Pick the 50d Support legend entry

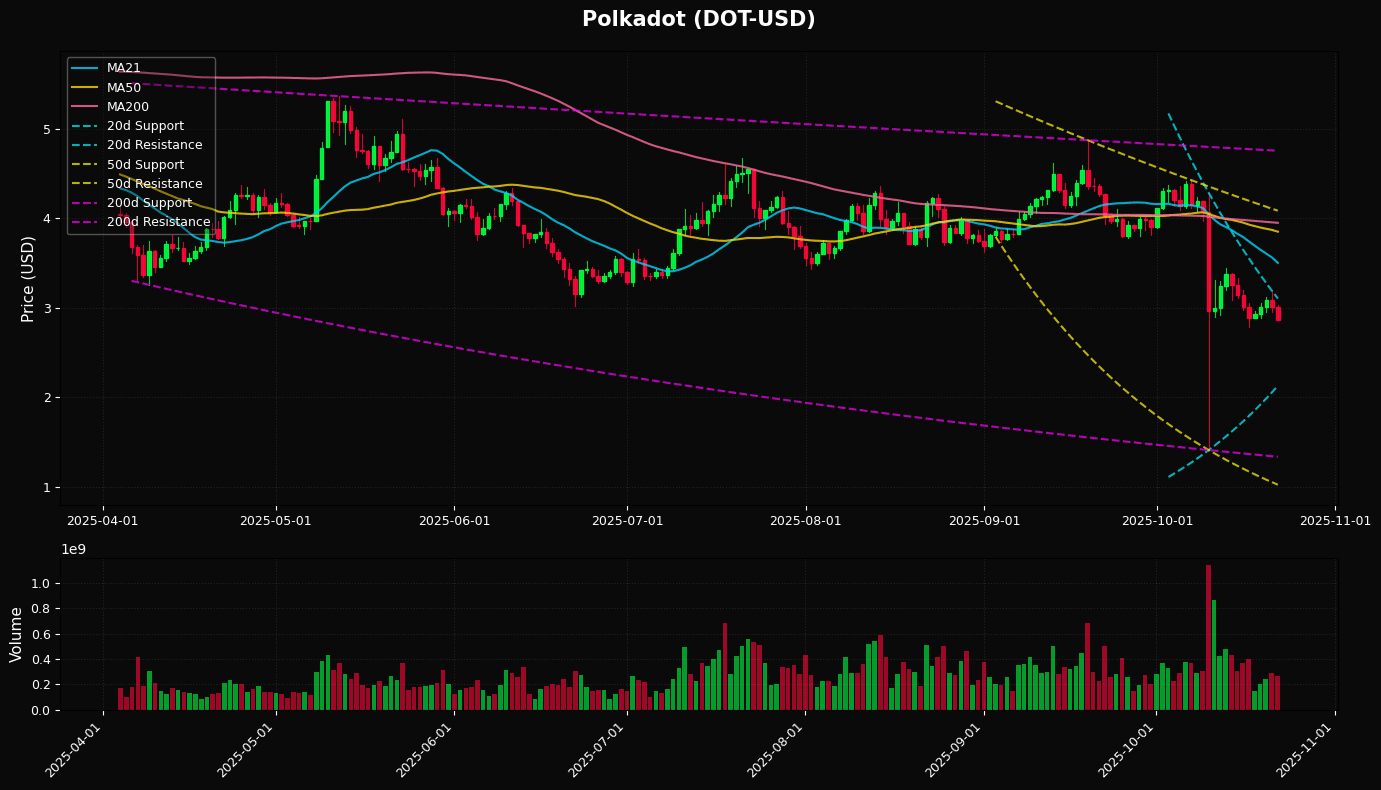pyautogui.click(x=145, y=165)
